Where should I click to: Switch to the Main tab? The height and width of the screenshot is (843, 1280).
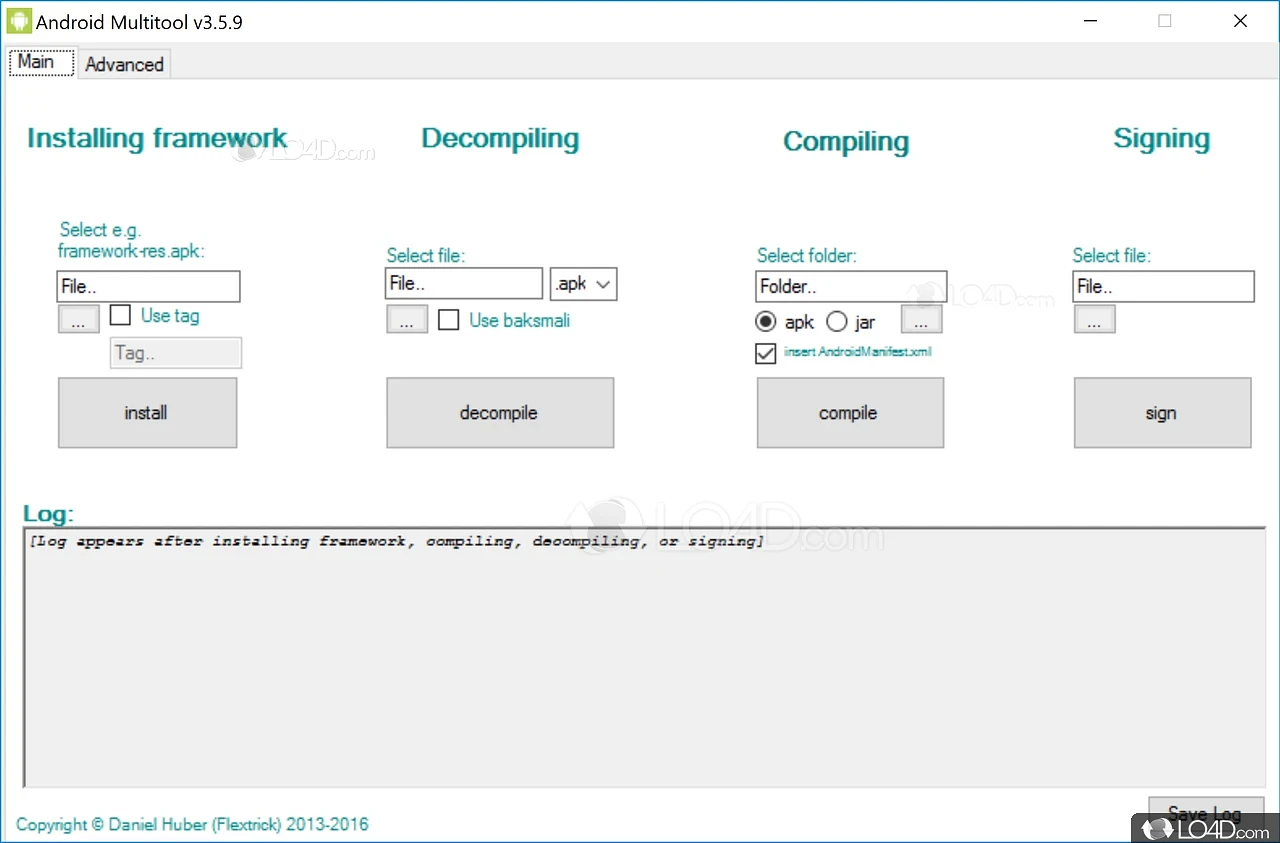click(x=40, y=62)
